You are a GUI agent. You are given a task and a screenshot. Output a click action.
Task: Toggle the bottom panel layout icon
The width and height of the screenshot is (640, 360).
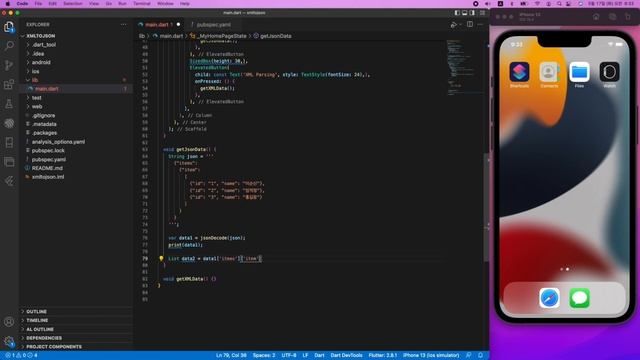pyautogui.click(x=464, y=13)
